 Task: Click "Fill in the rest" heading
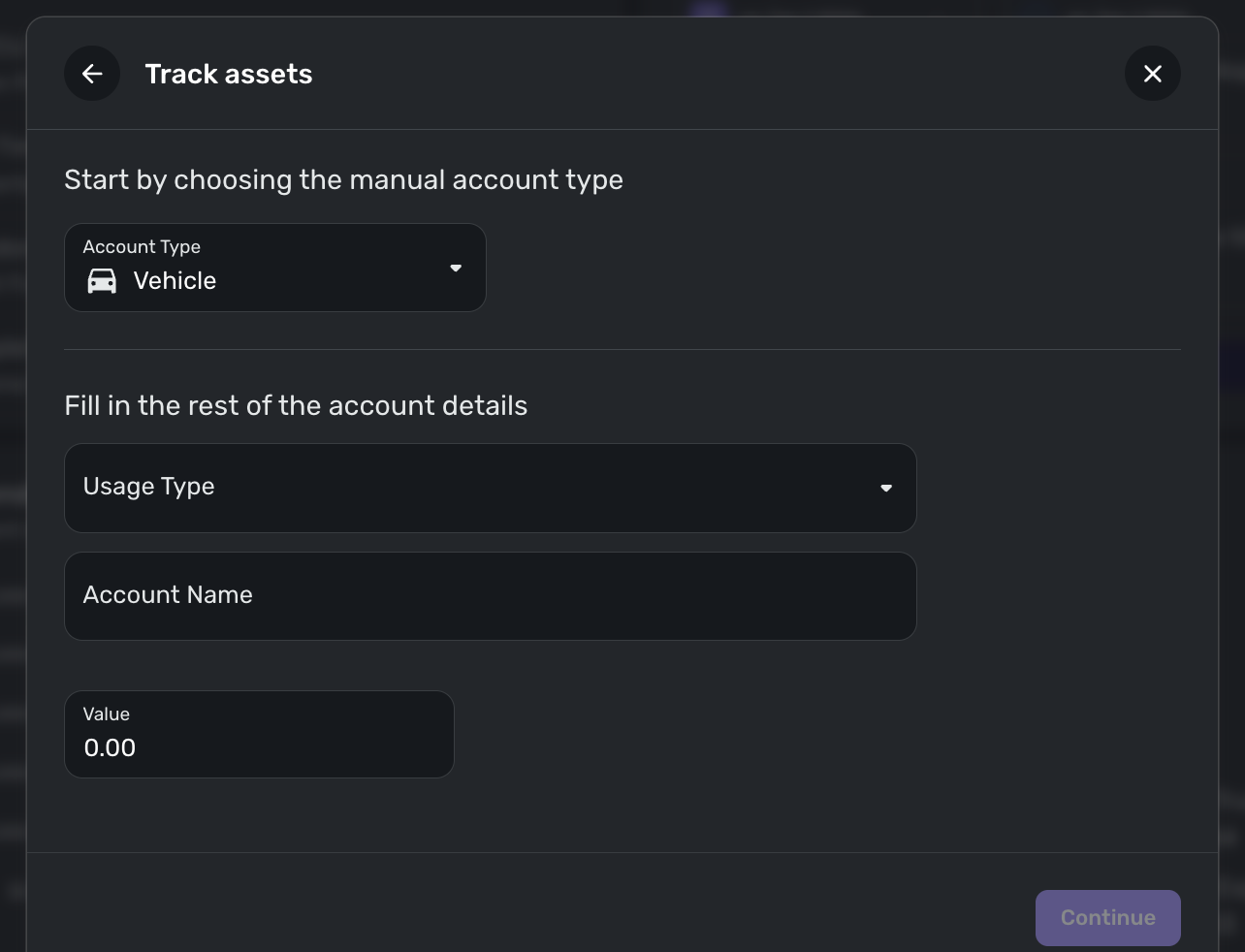(296, 405)
